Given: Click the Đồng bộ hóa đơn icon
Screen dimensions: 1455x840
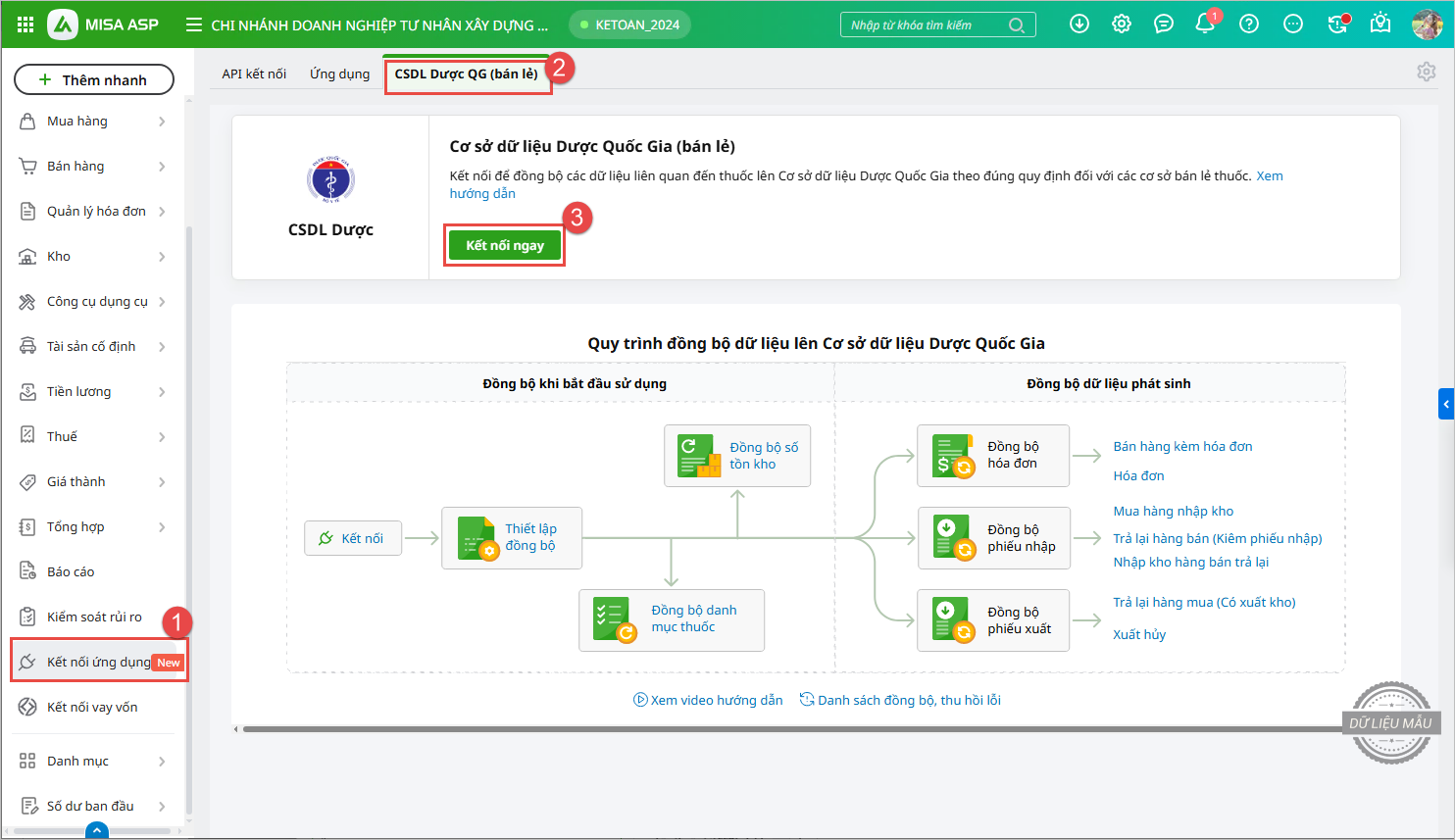Looking at the screenshot, I should click(953, 456).
